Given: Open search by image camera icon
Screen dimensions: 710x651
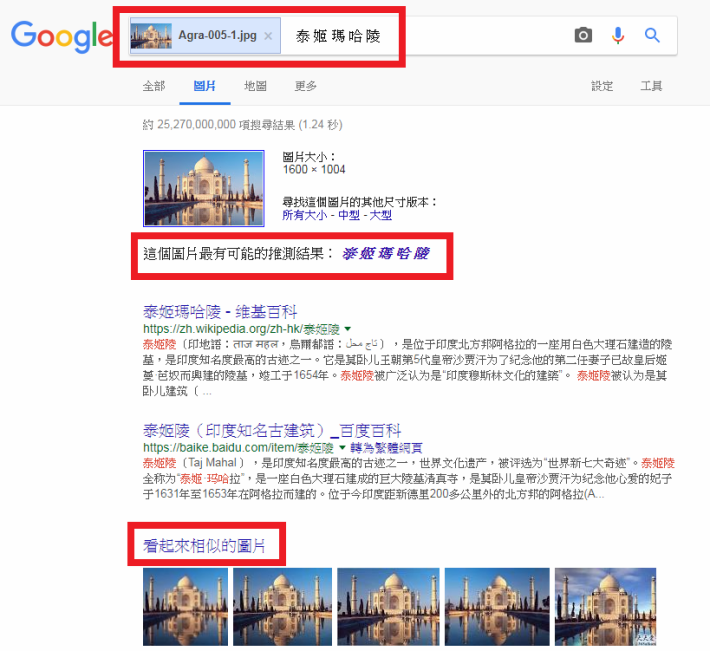Looking at the screenshot, I should [583, 35].
